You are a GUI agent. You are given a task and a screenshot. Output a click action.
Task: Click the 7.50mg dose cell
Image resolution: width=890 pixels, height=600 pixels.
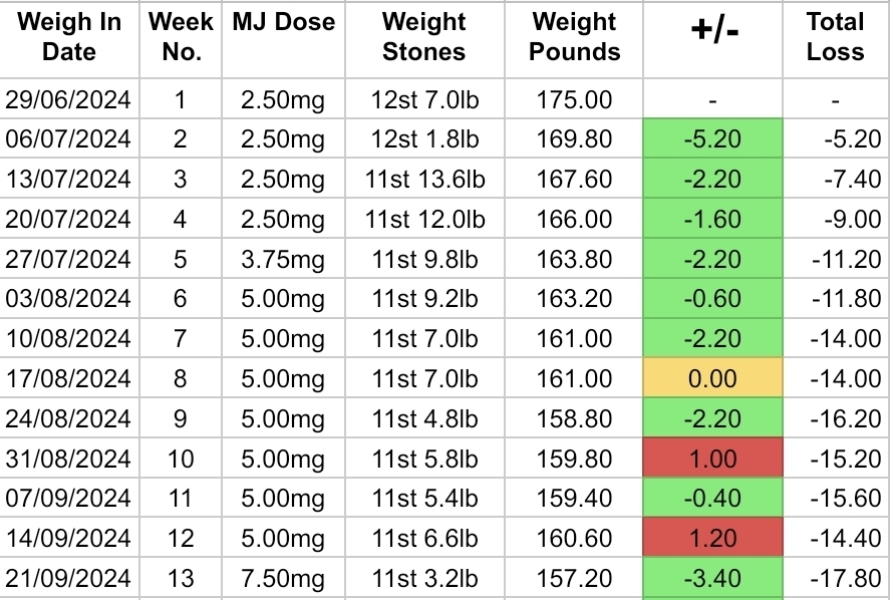[284, 579]
